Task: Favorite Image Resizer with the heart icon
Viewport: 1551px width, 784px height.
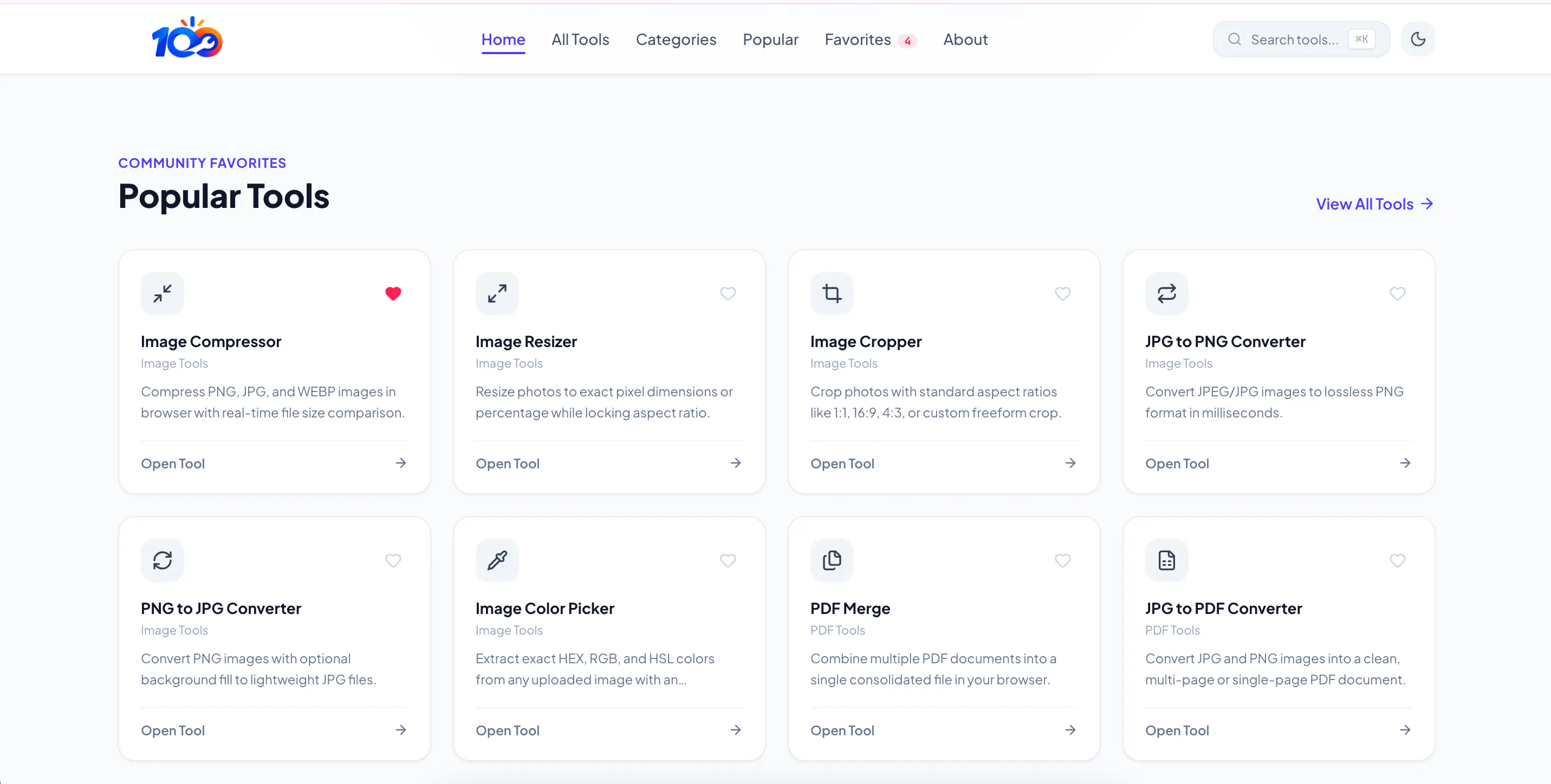Action: pyautogui.click(x=728, y=293)
